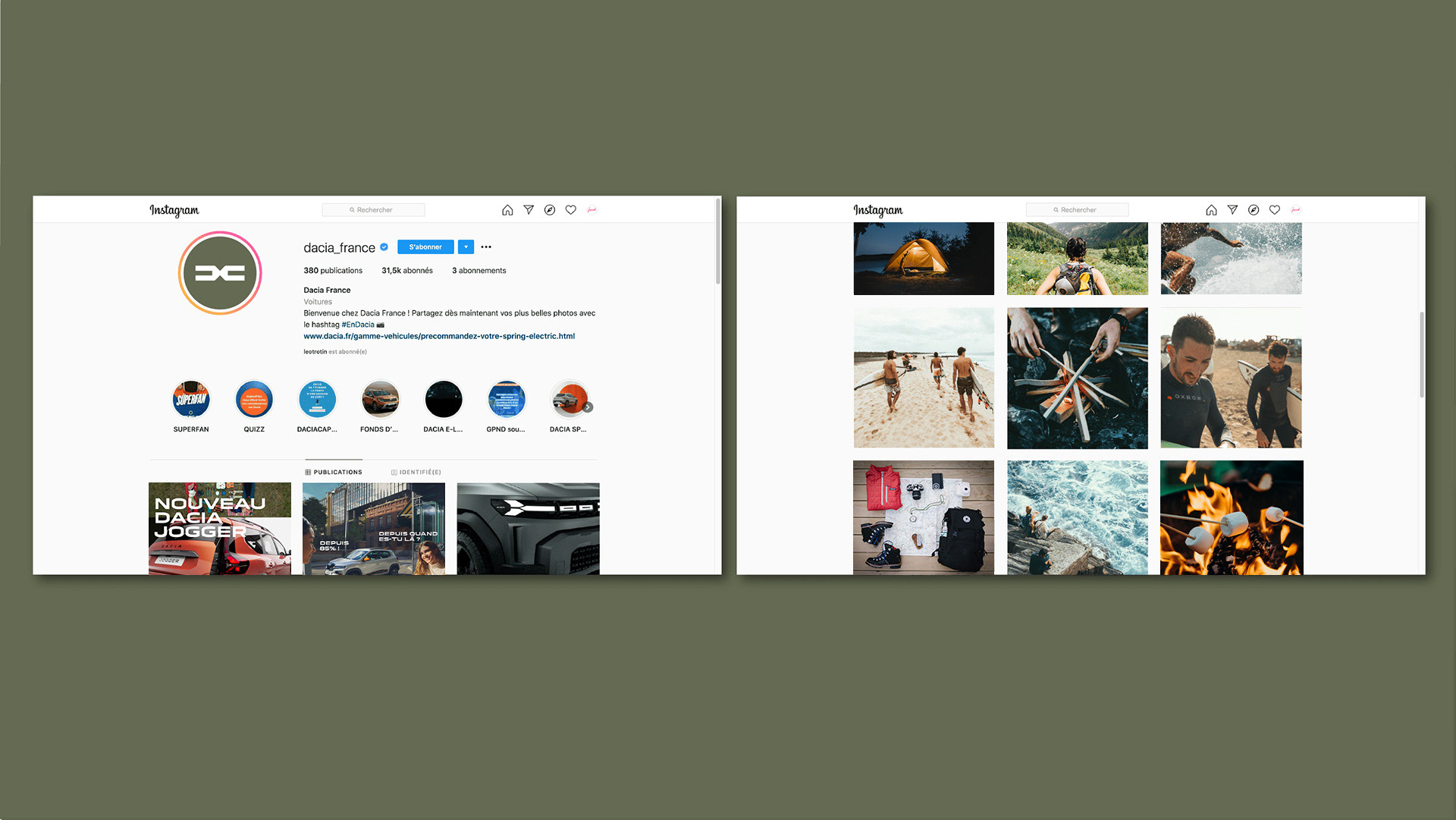This screenshot has width=1456, height=820.
Task: Click the Dacia France profile name text
Action: coord(327,291)
